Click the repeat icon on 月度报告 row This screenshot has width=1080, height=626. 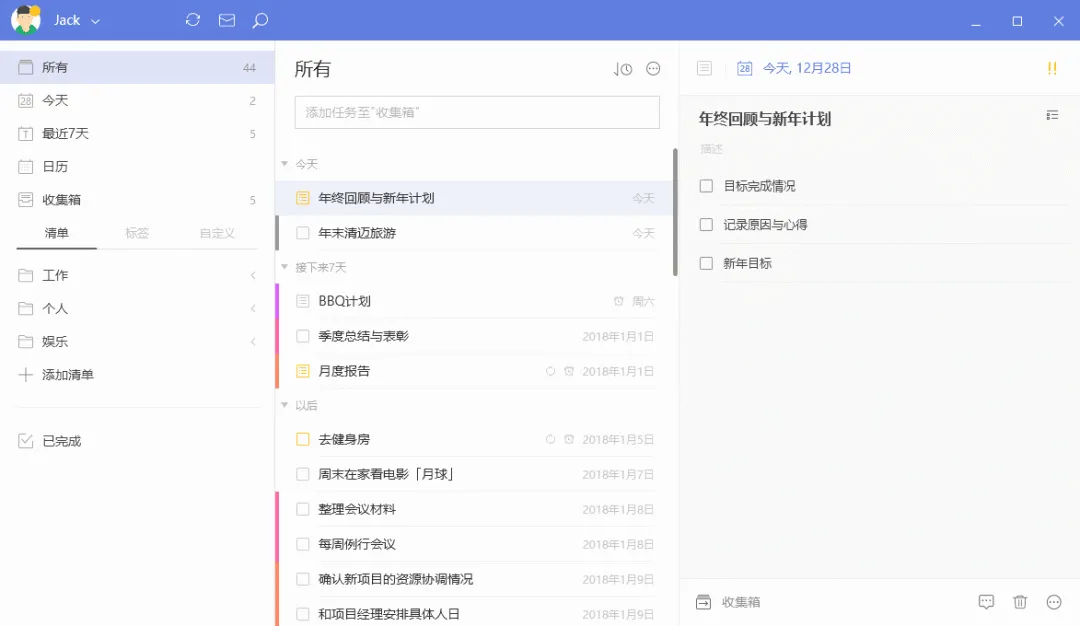(550, 371)
